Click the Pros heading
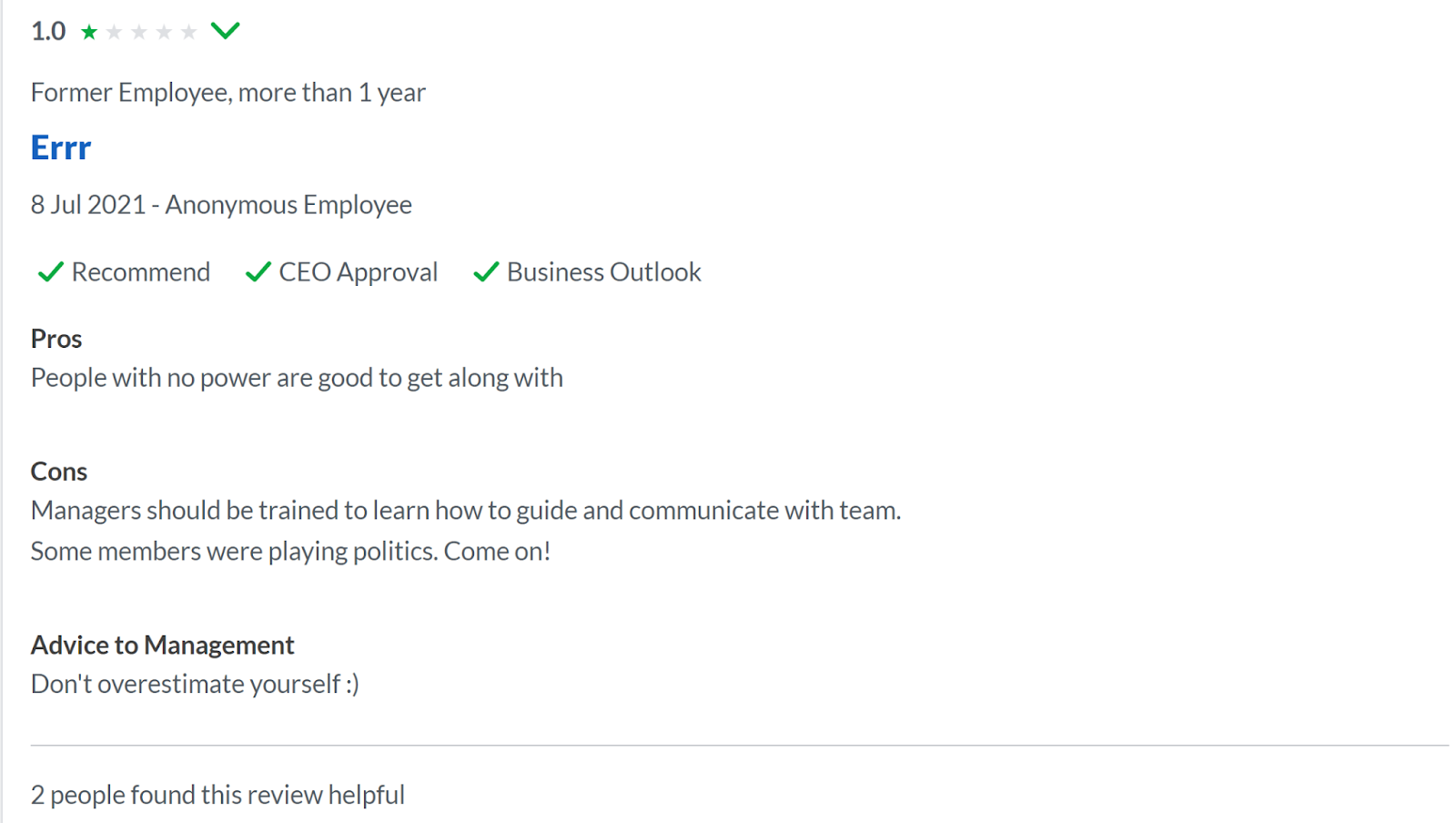Image resolution: width=1456 pixels, height=823 pixels. [56, 339]
